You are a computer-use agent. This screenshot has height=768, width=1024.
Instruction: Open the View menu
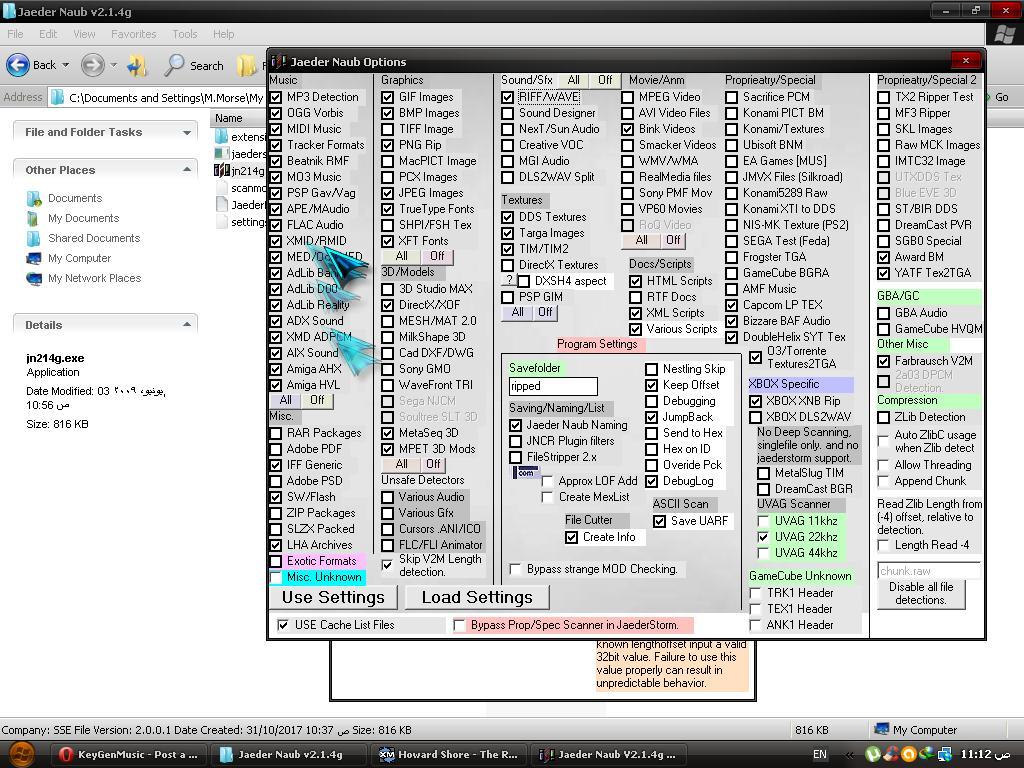tap(84, 34)
